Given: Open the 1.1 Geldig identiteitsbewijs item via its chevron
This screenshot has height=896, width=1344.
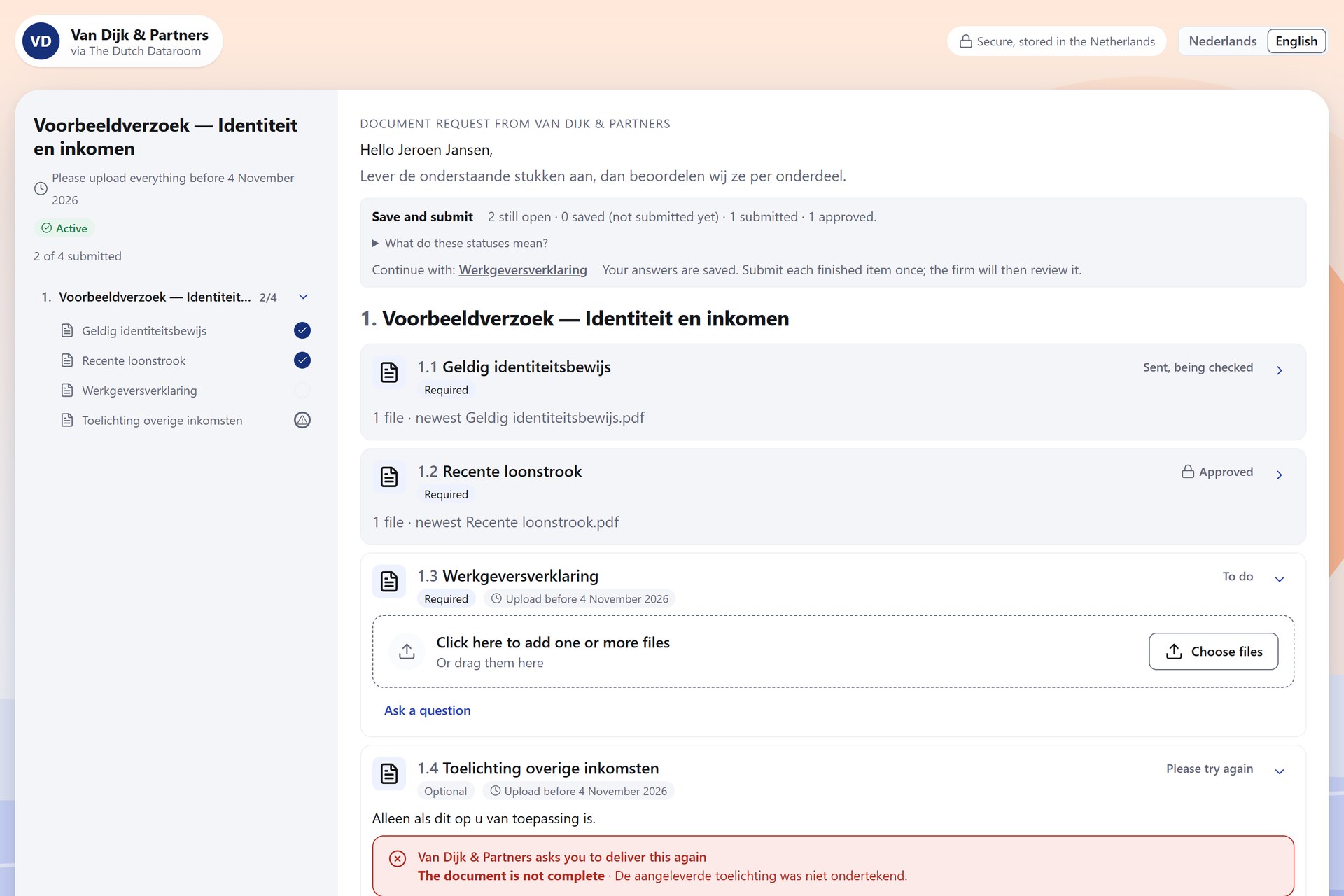Looking at the screenshot, I should click(x=1279, y=370).
